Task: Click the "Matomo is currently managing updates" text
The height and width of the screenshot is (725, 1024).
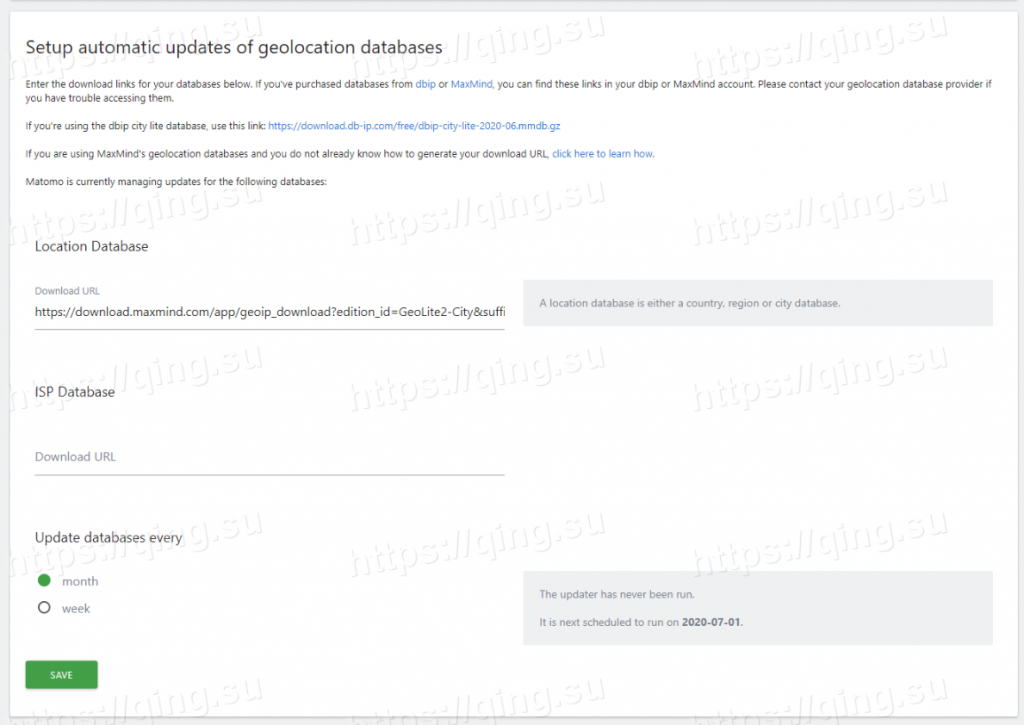Action: (169, 182)
